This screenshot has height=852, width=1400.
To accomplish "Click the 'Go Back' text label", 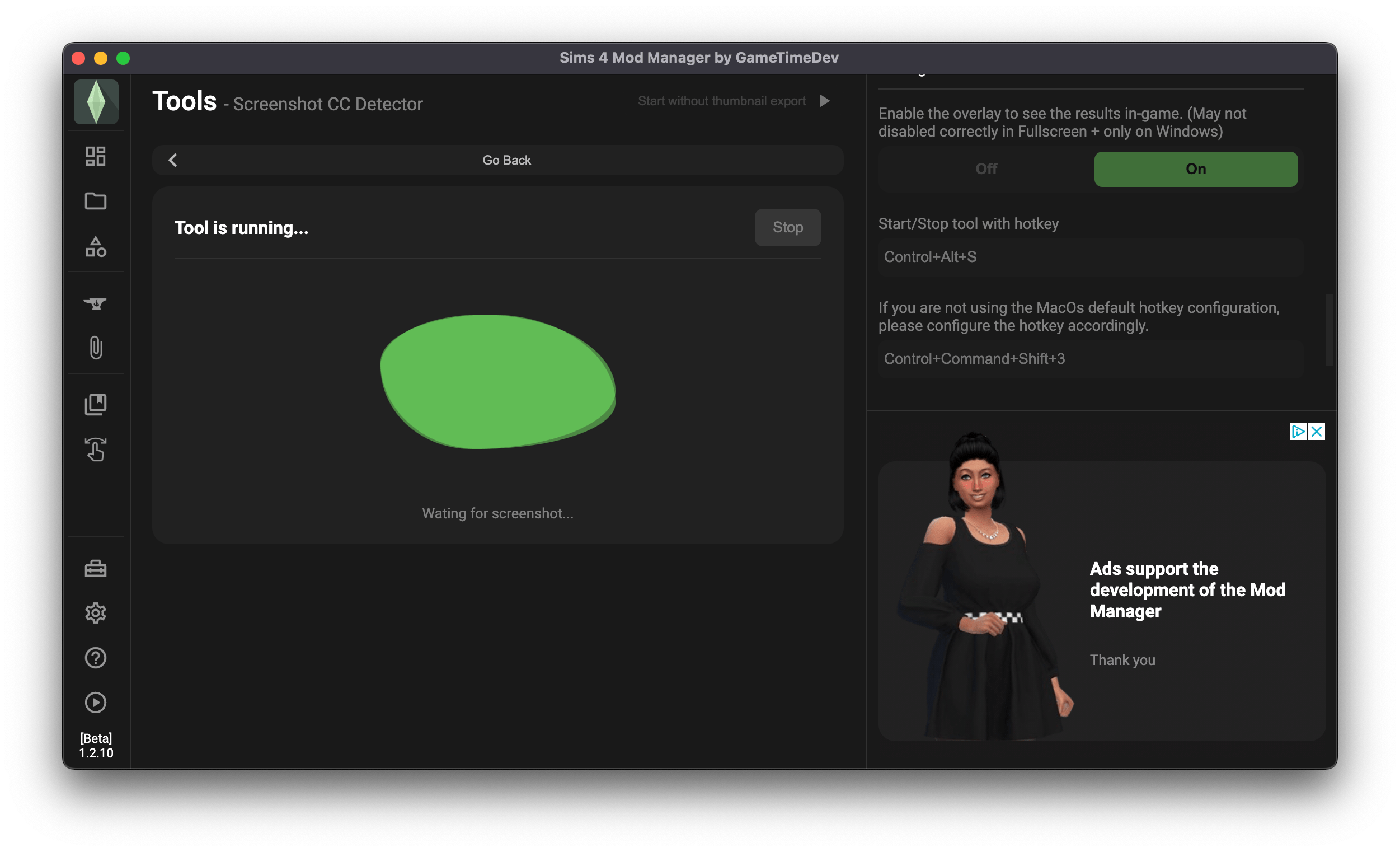I will coord(507,160).
